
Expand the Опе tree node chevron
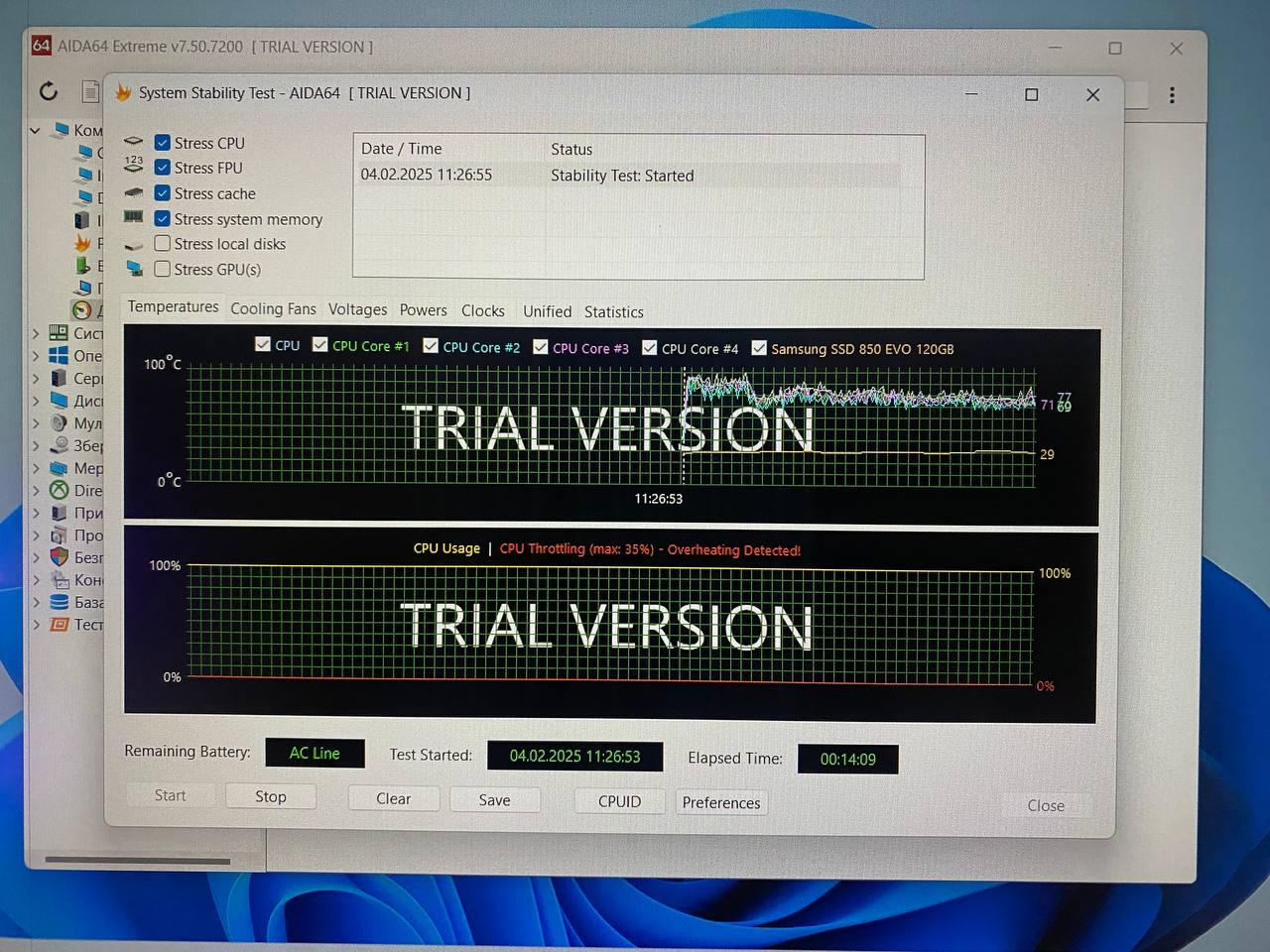click(36, 355)
